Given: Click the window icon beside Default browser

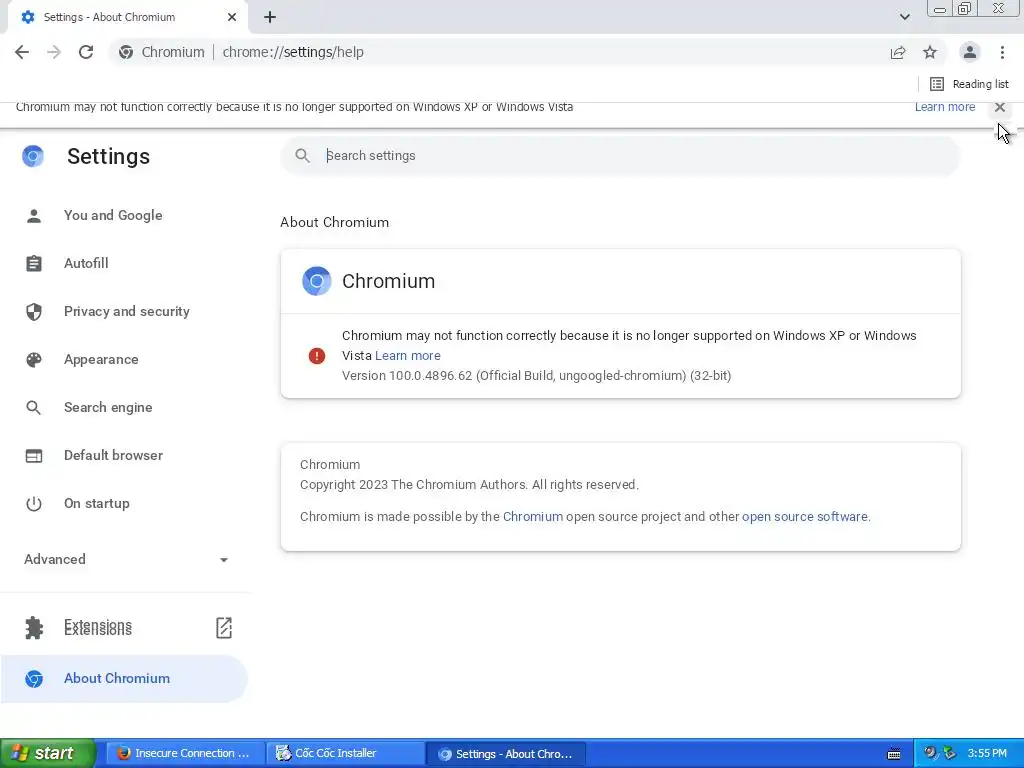Looking at the screenshot, I should [34, 456].
